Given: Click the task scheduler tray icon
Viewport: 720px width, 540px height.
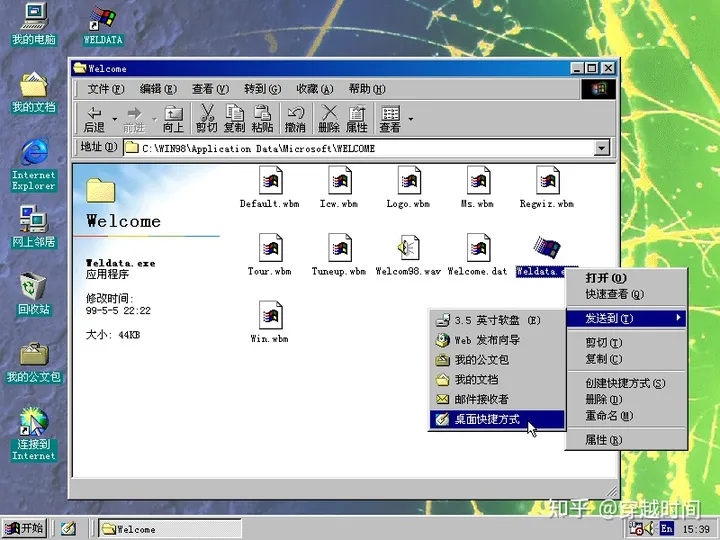Looking at the screenshot, I should click(636, 529).
